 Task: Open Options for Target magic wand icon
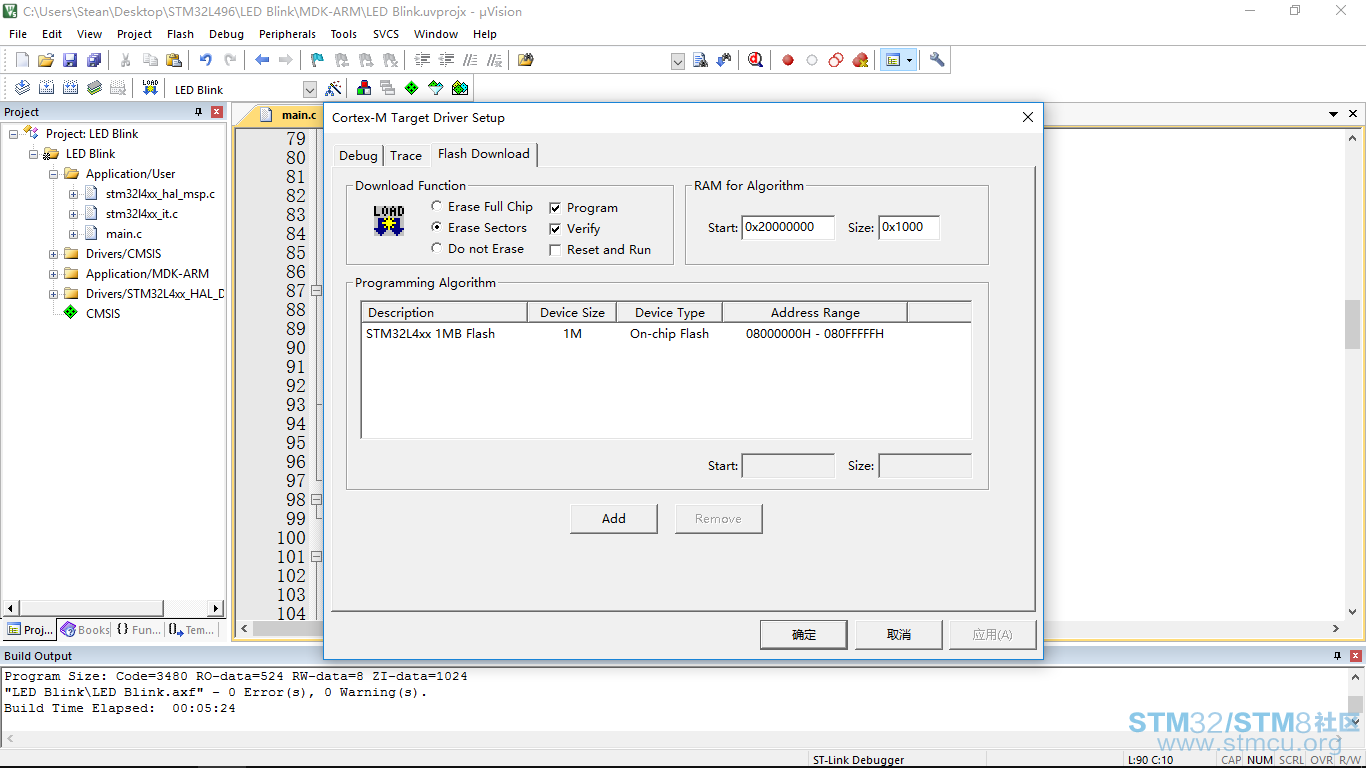(334, 88)
